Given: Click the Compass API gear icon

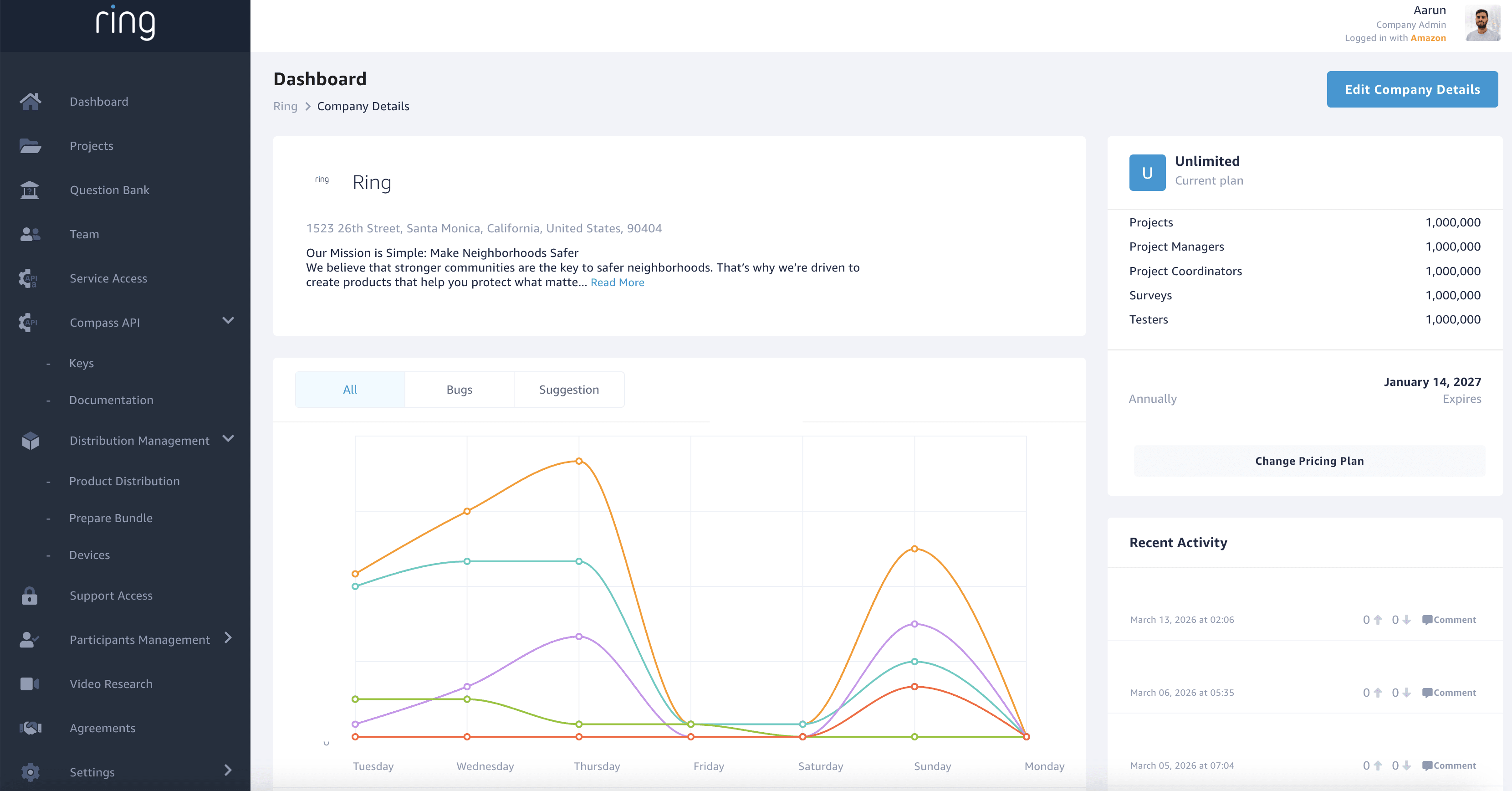Looking at the screenshot, I should 28,323.
